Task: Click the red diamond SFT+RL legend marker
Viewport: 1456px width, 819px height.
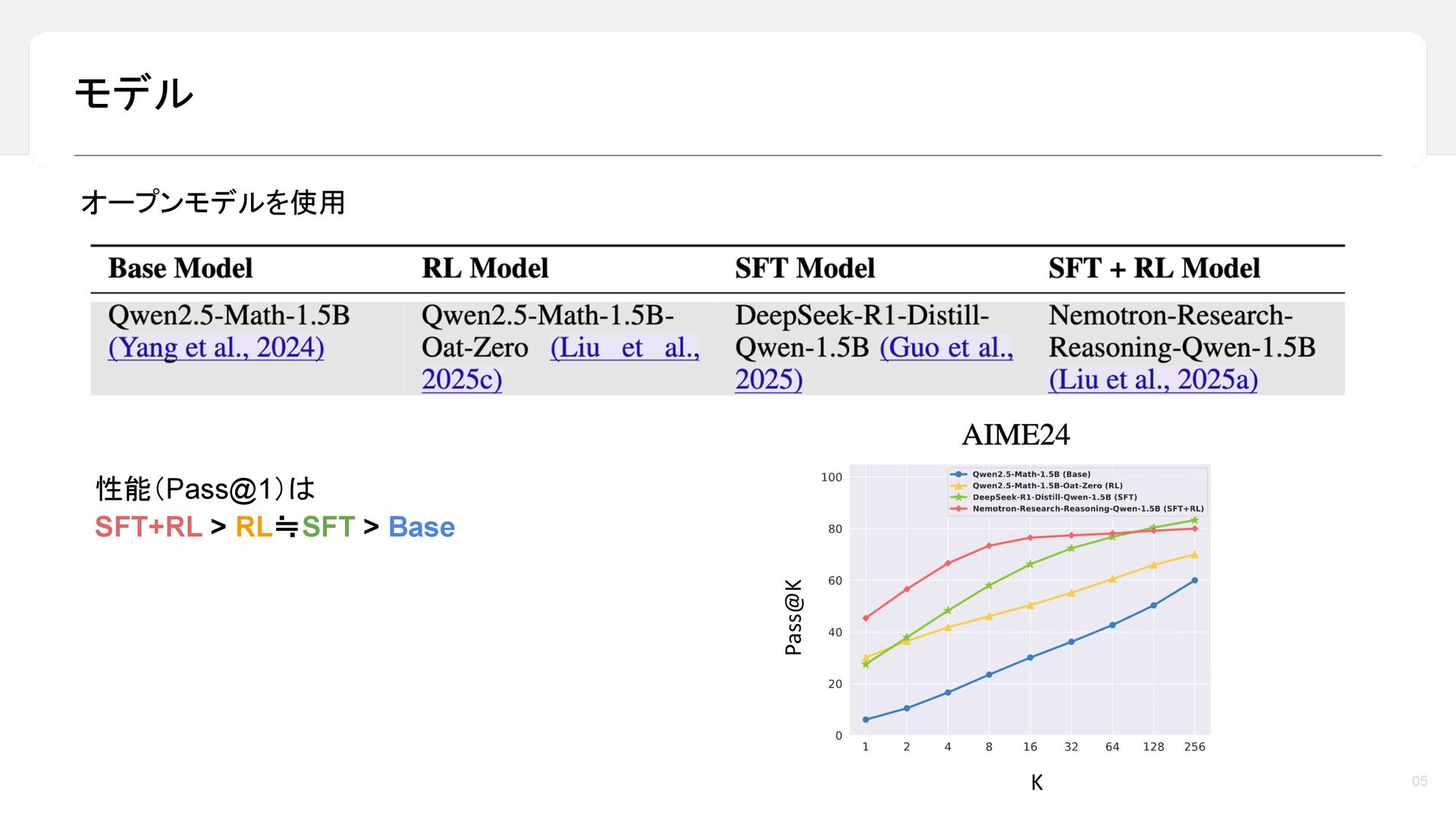Action: pos(959,509)
